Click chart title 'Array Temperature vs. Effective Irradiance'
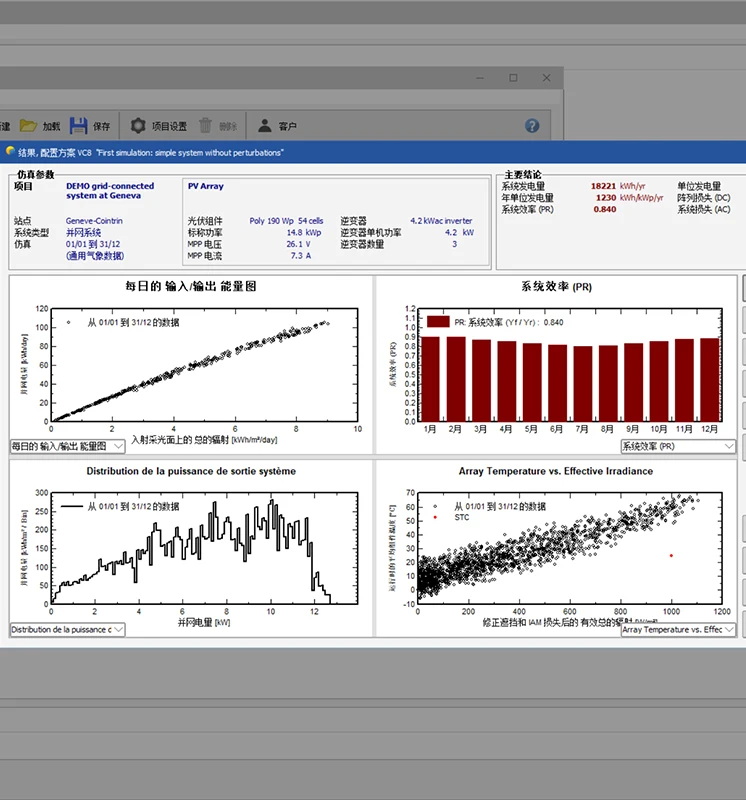The width and height of the screenshot is (746, 800). 556,471
